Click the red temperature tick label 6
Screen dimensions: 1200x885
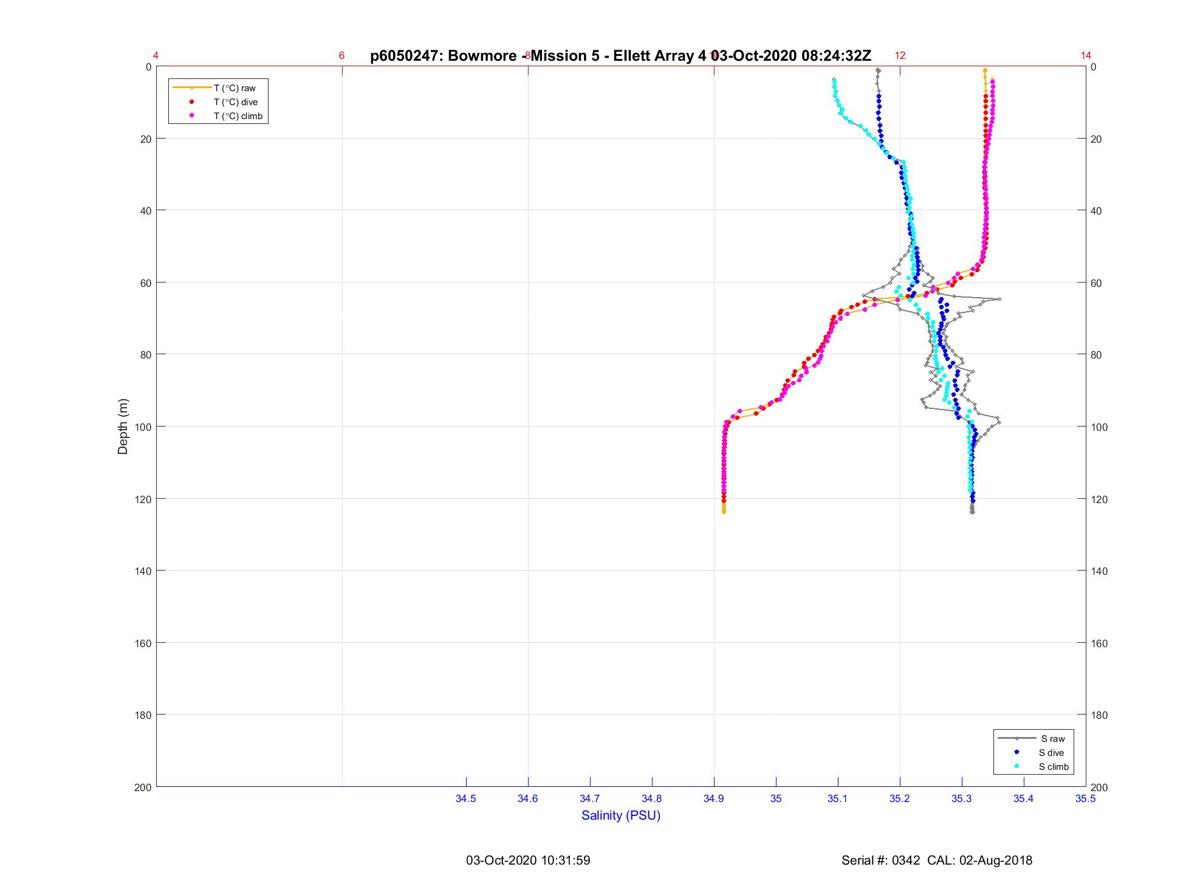pos(342,56)
